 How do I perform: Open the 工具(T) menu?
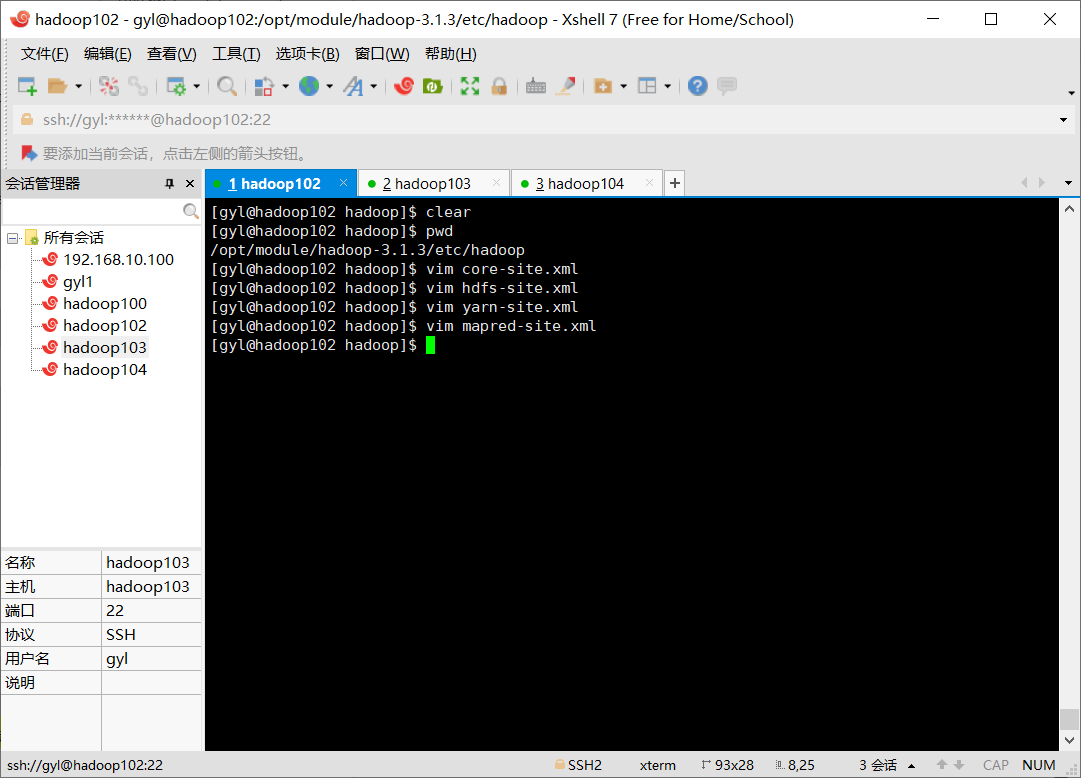pos(236,54)
